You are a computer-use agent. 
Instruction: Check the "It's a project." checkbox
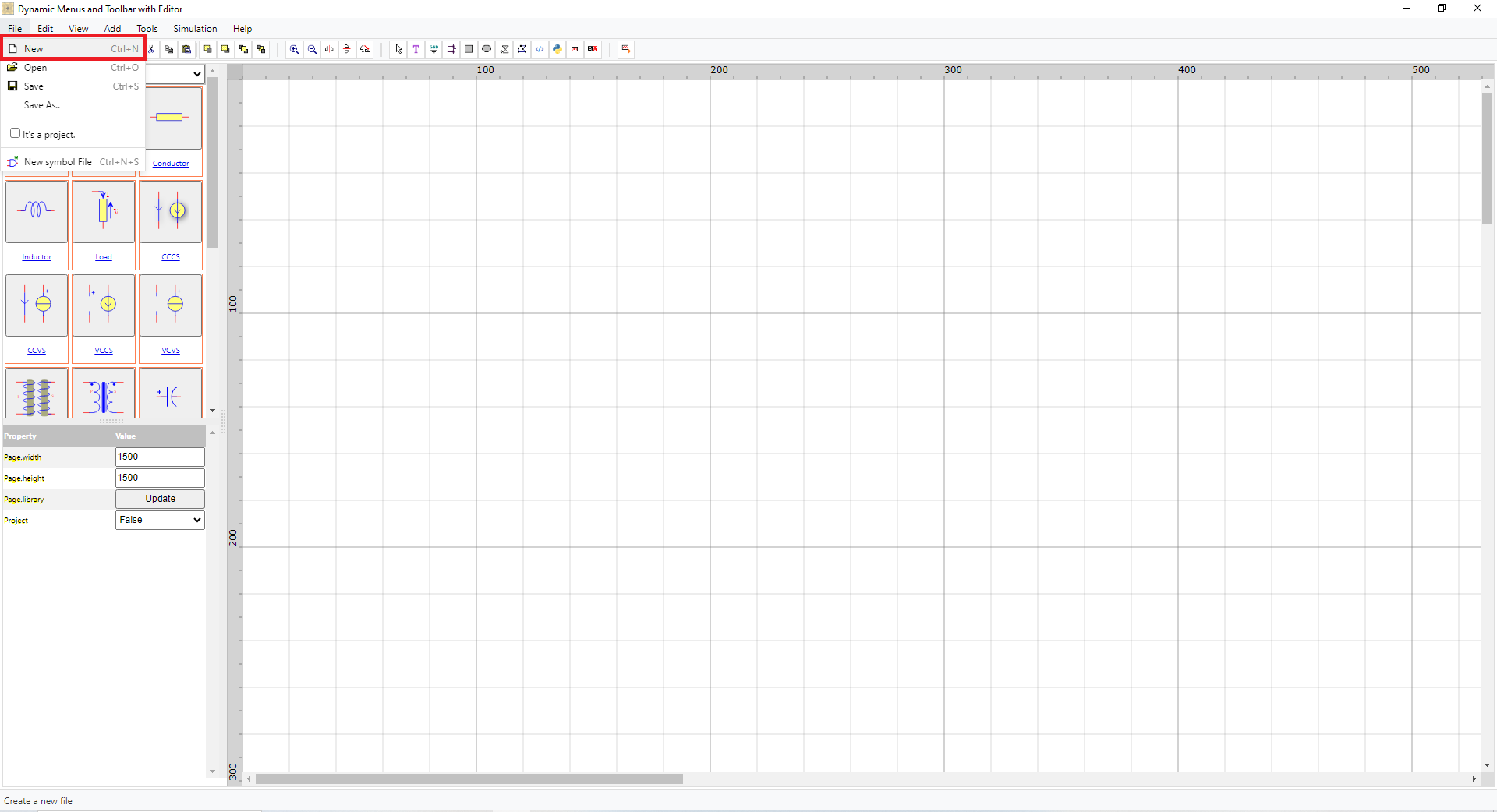[x=15, y=133]
